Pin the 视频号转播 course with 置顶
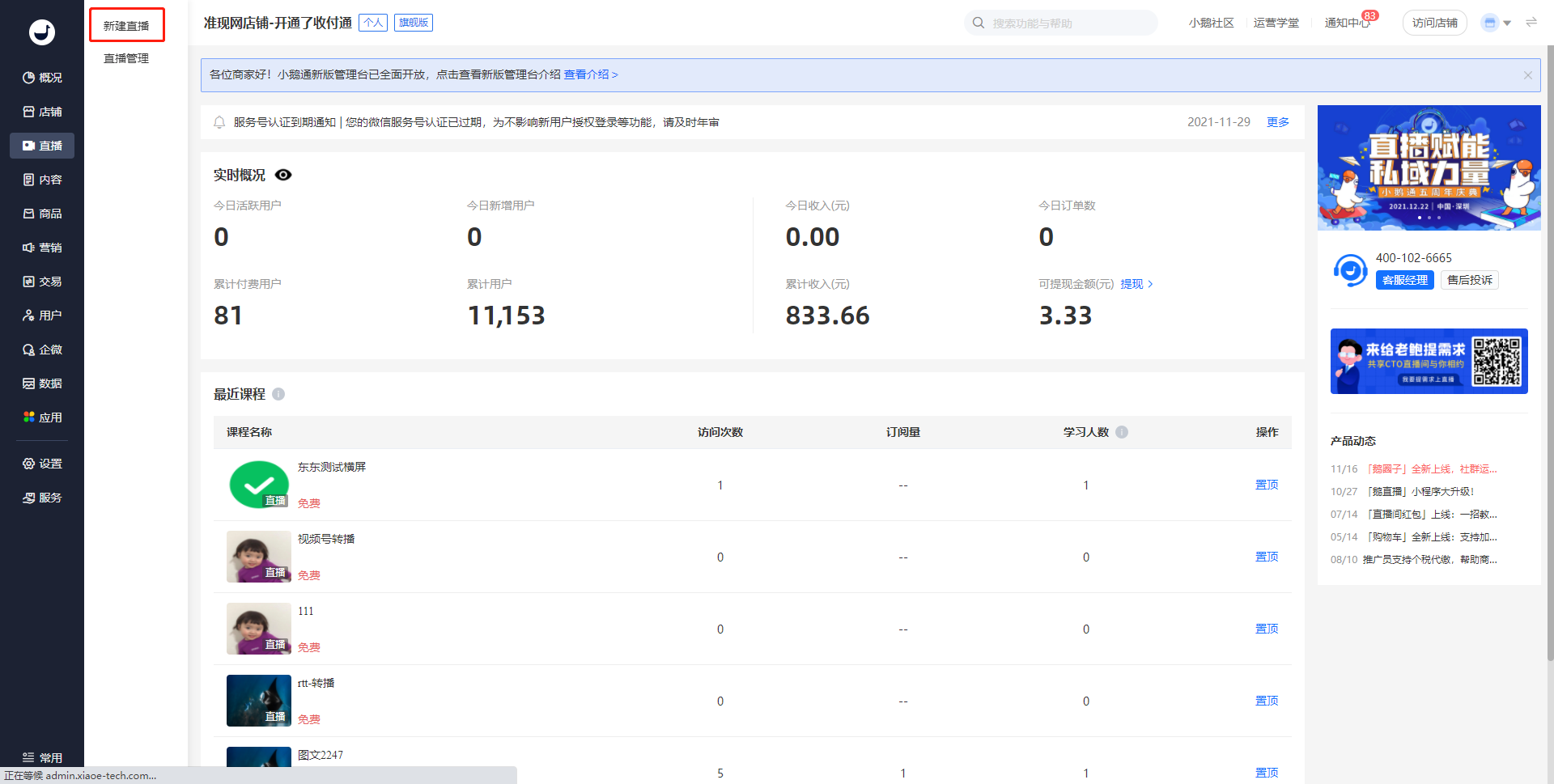This screenshot has height=784, width=1554. (1267, 557)
